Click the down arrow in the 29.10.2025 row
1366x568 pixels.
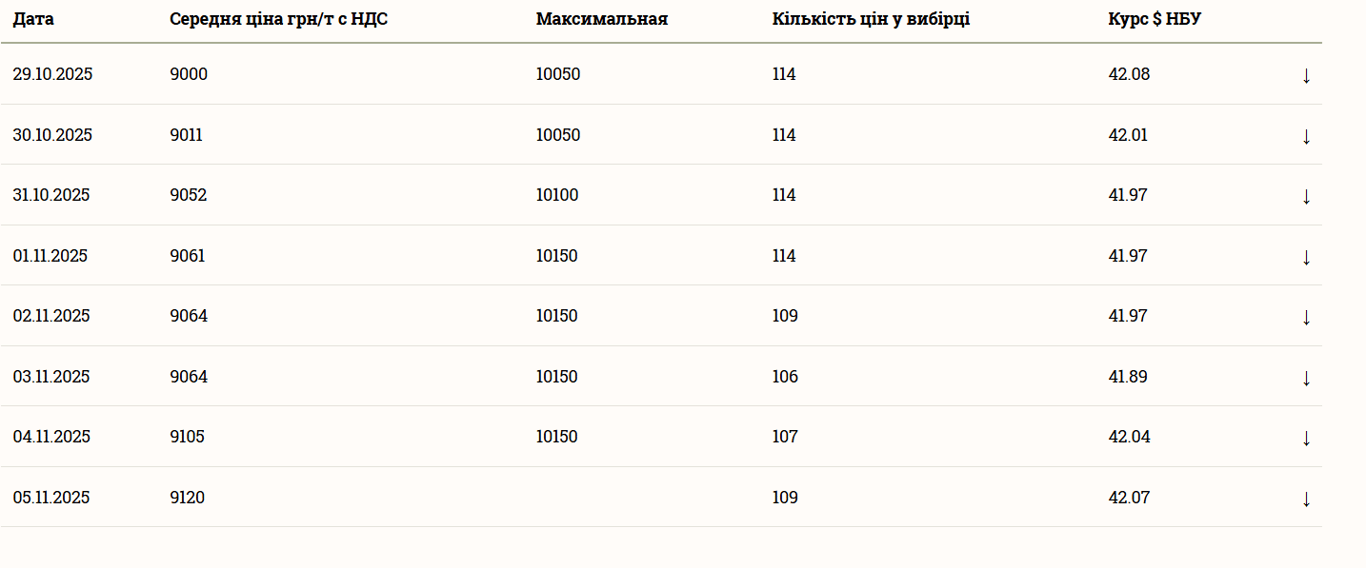pyautogui.click(x=1306, y=75)
